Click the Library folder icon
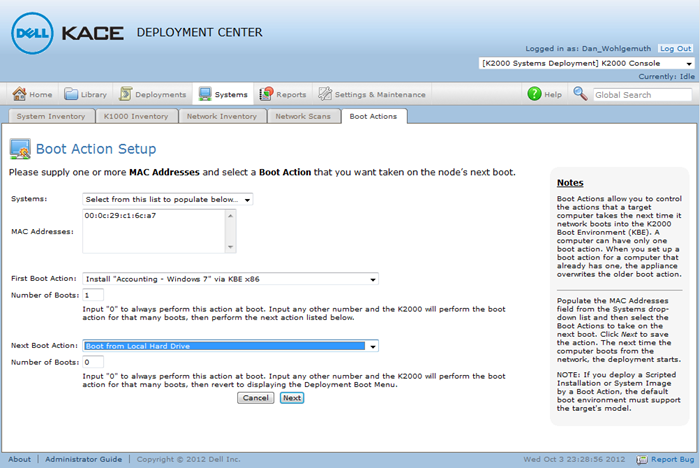This screenshot has width=700, height=468. click(71, 94)
